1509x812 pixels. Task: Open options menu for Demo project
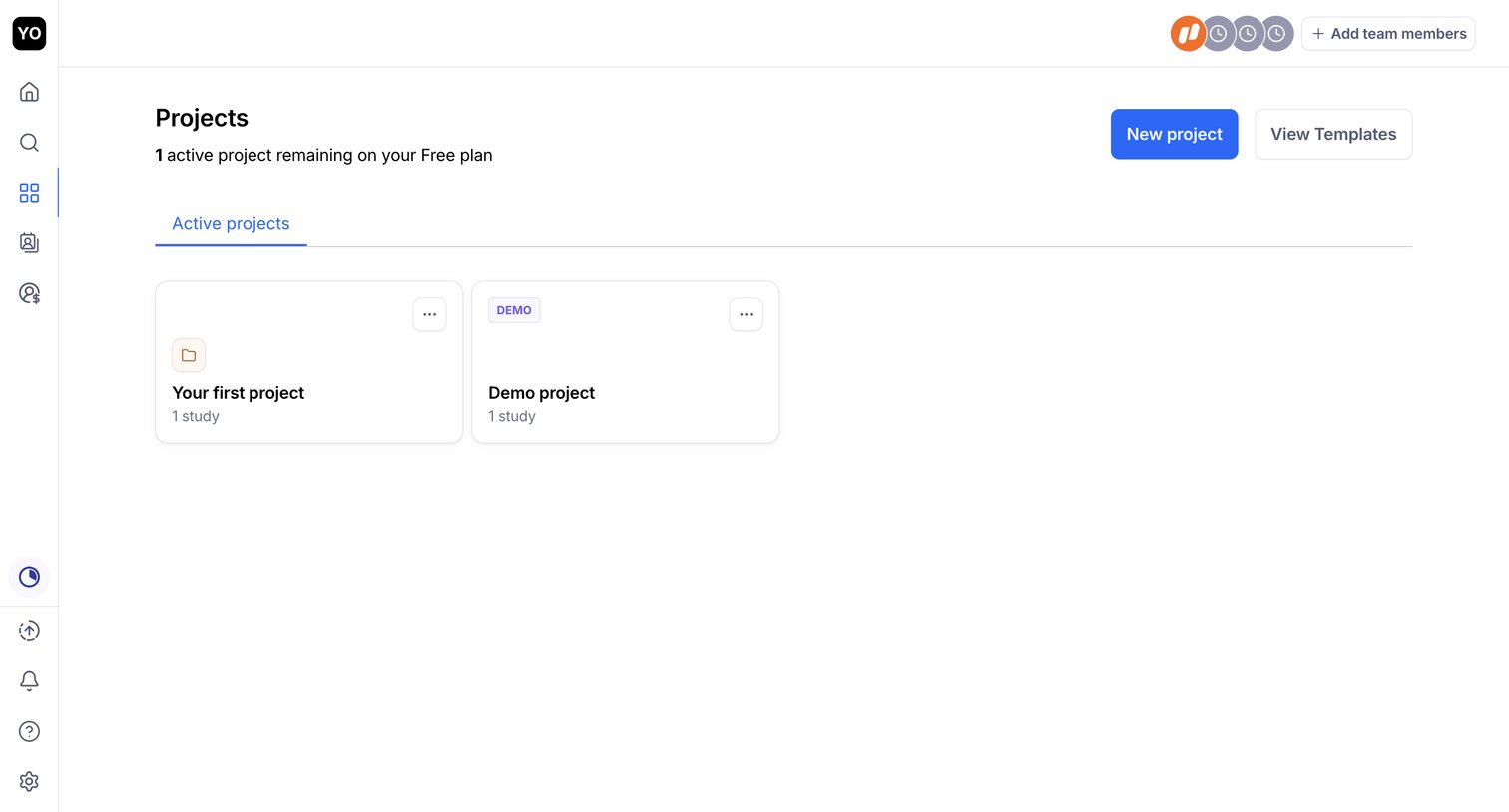[746, 314]
